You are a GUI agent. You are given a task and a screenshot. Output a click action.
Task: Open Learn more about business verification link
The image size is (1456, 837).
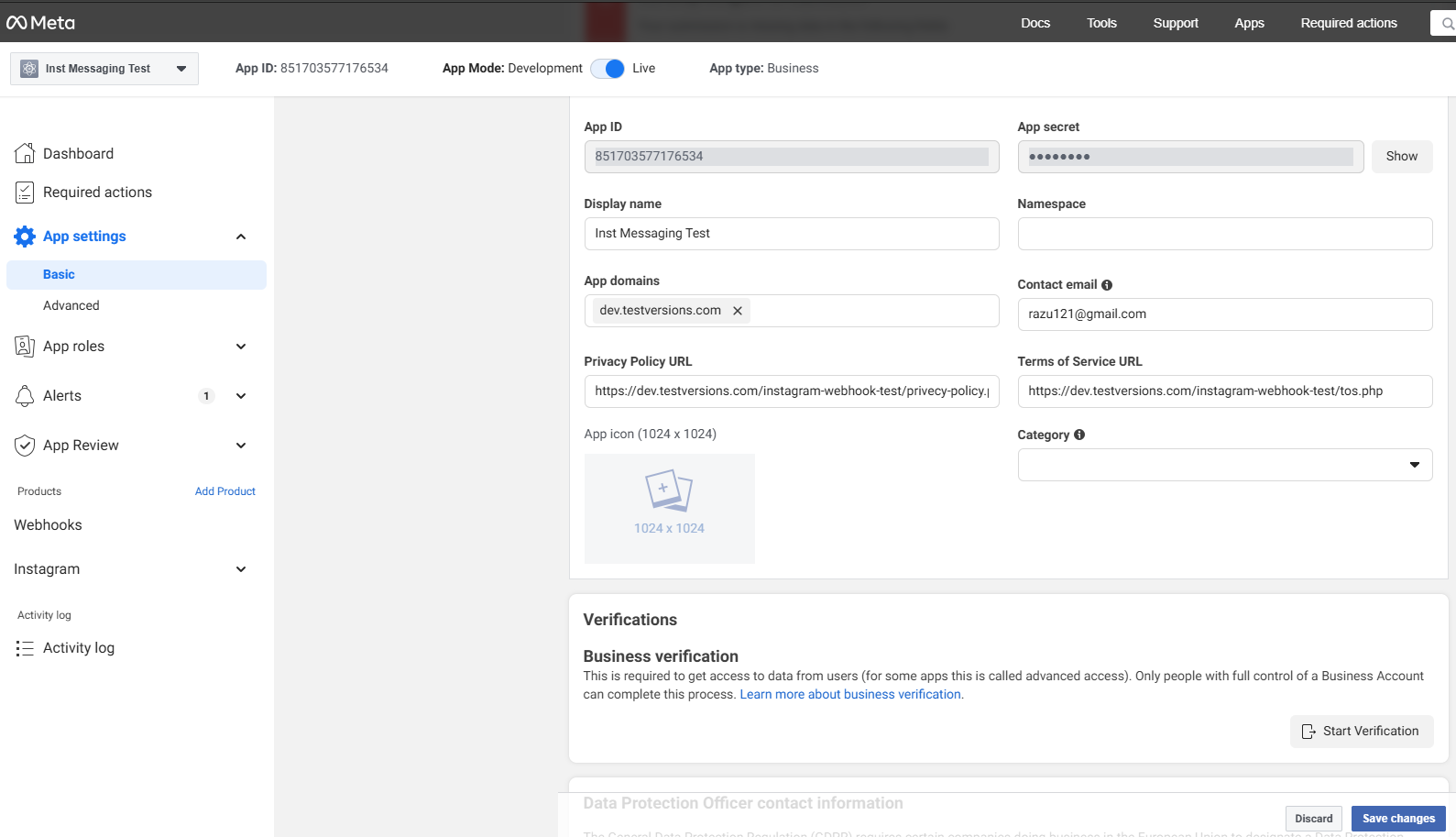coord(850,695)
